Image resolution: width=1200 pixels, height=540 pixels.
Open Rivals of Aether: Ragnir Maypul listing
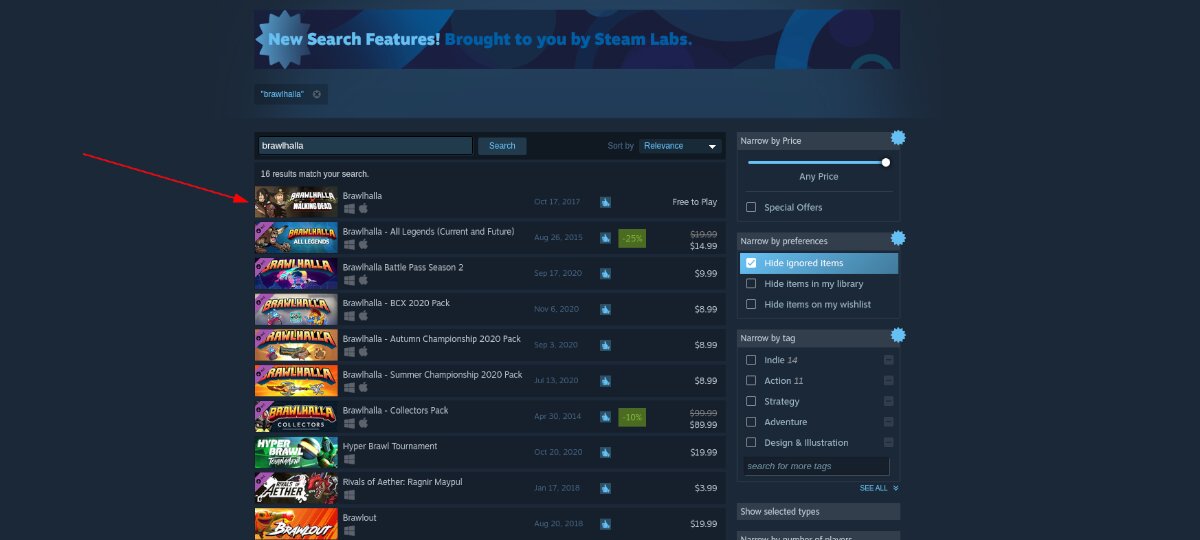pos(490,488)
